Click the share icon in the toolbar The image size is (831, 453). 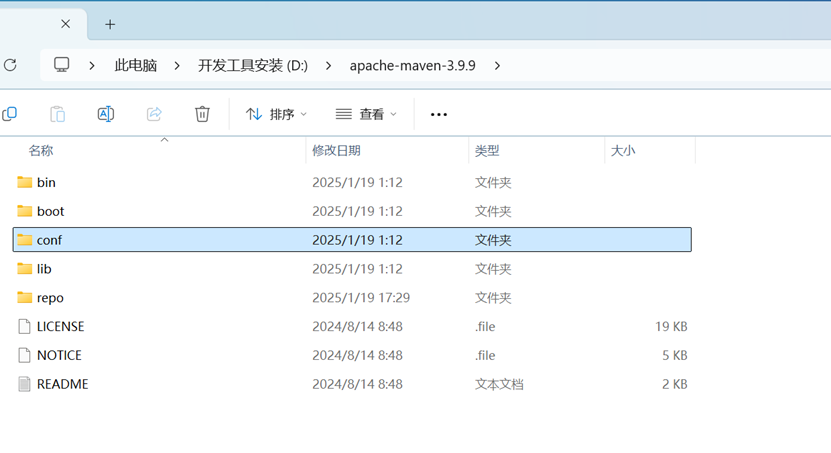pos(154,114)
